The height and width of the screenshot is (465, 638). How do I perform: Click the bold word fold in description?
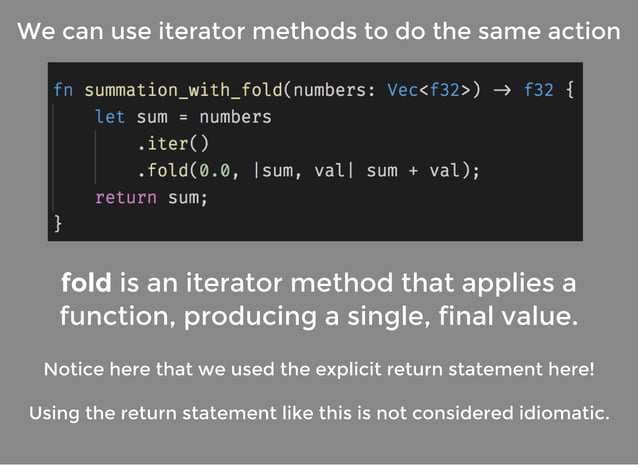point(86,283)
